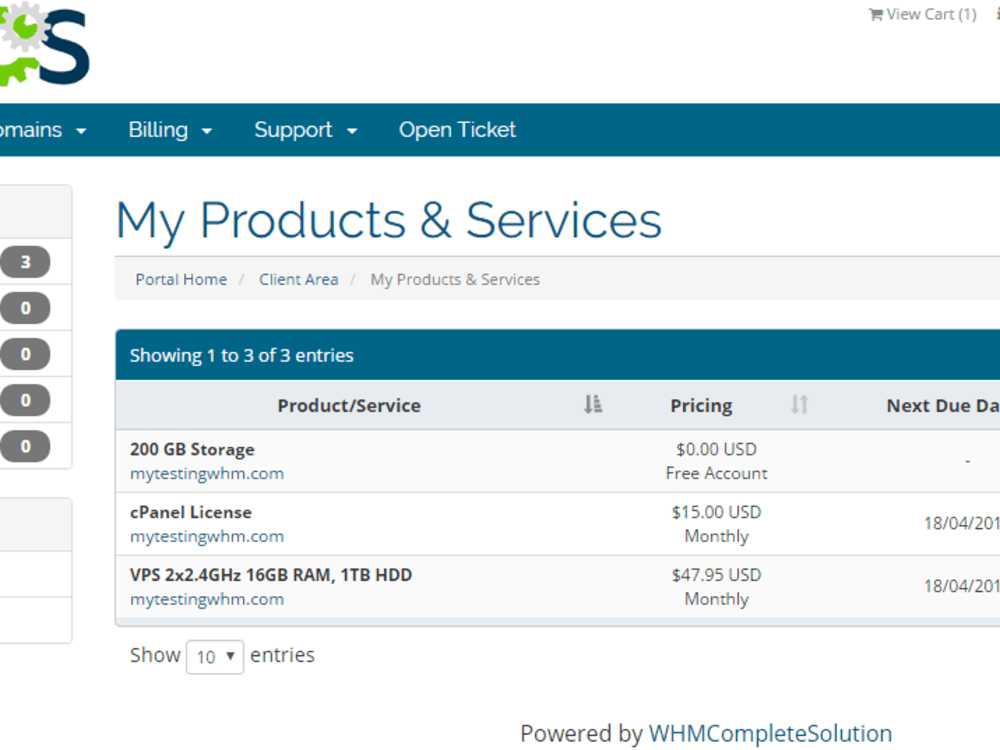Open the Domains menu in the navbar
This screenshot has width=1000, height=750.
click(40, 130)
